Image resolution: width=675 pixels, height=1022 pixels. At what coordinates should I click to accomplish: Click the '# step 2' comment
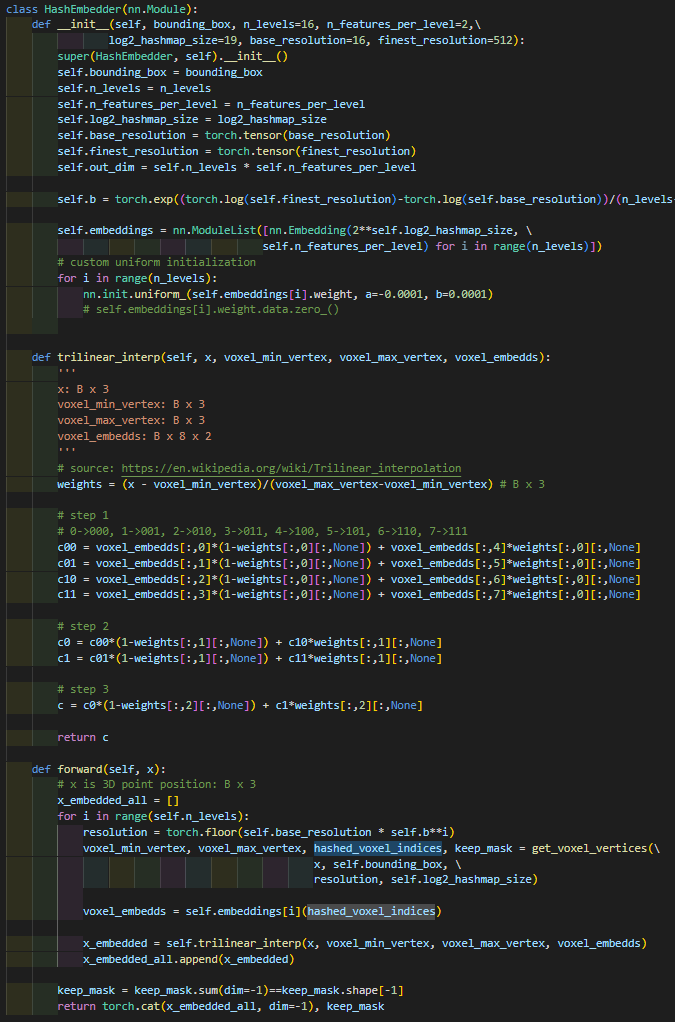click(x=83, y=626)
